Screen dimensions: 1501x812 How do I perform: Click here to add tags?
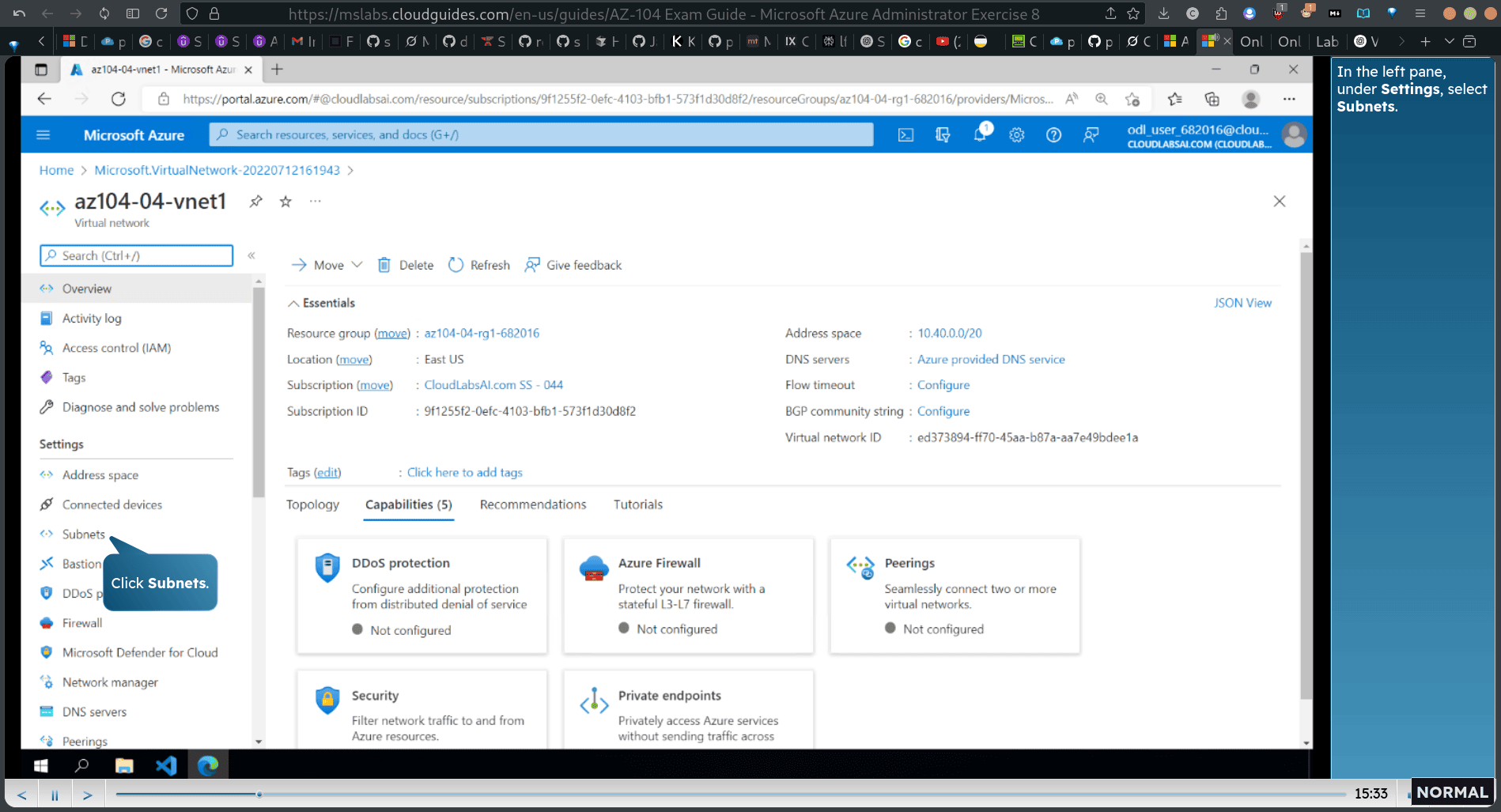click(465, 472)
